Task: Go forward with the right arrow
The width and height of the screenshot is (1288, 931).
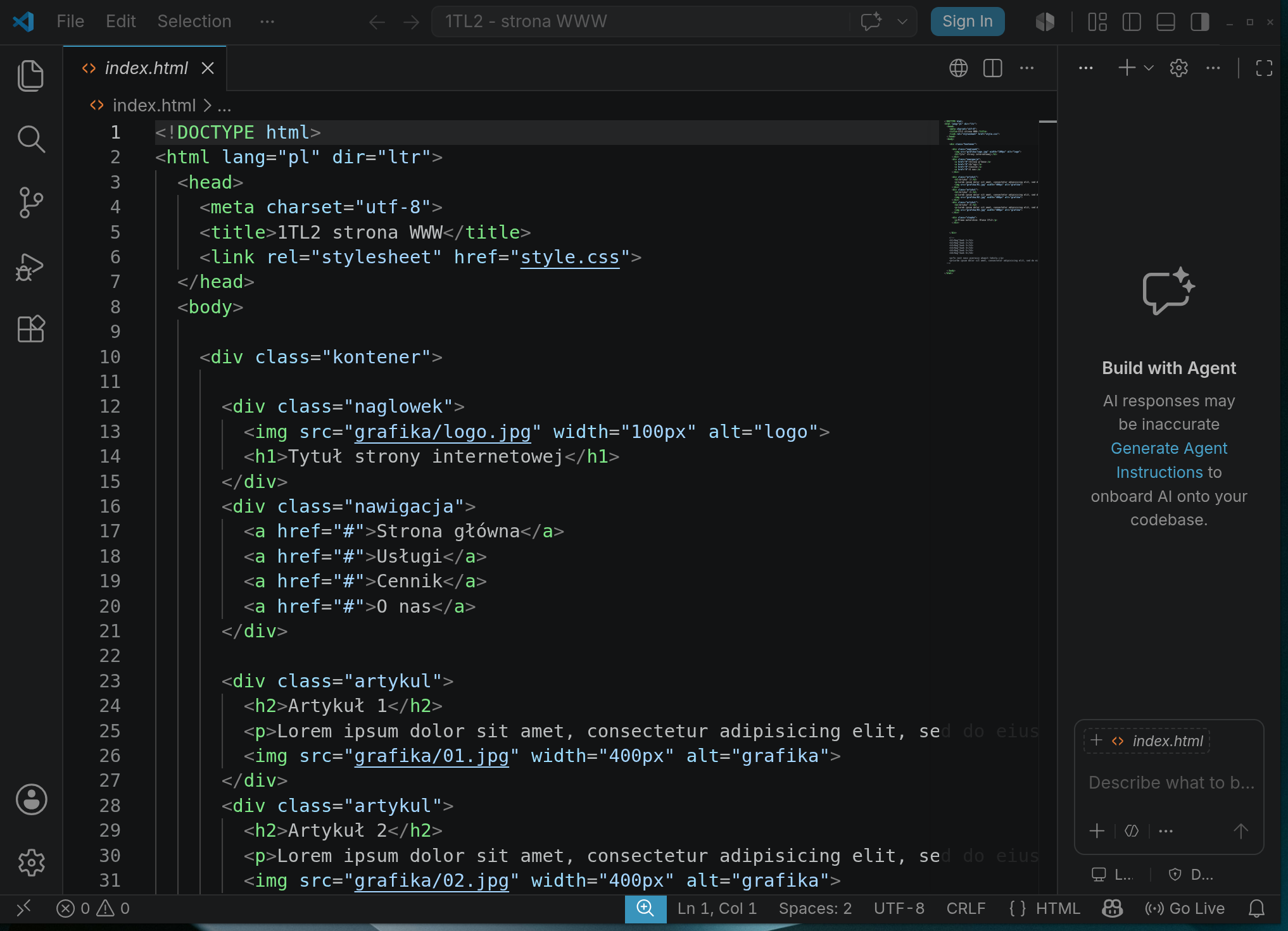Action: (x=411, y=22)
